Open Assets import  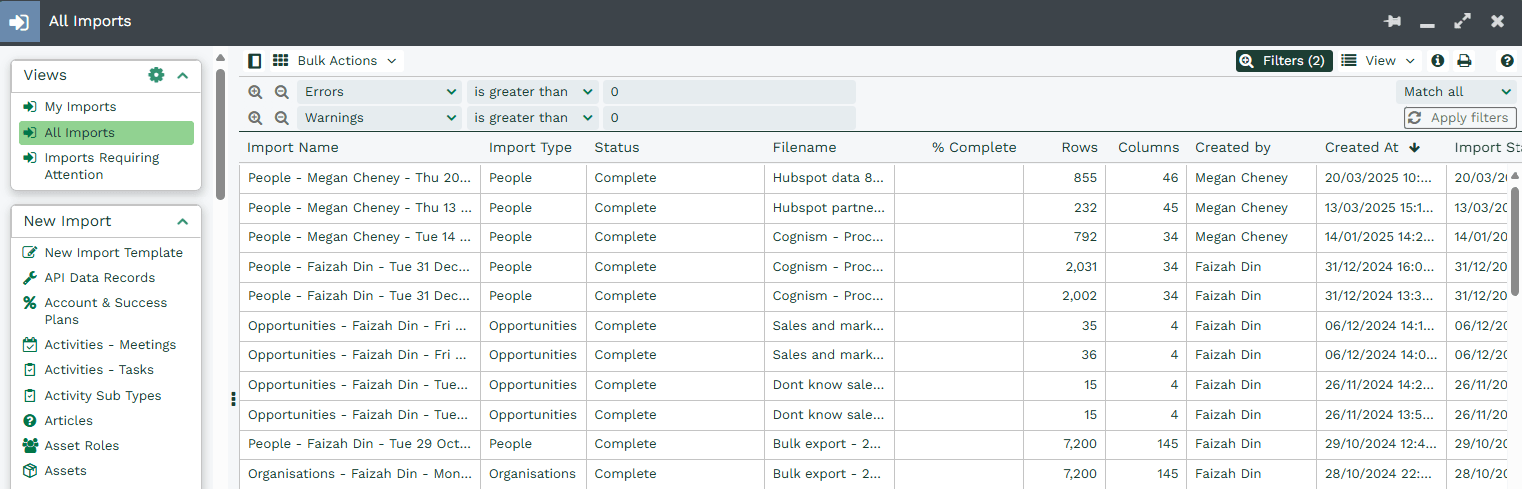point(65,471)
